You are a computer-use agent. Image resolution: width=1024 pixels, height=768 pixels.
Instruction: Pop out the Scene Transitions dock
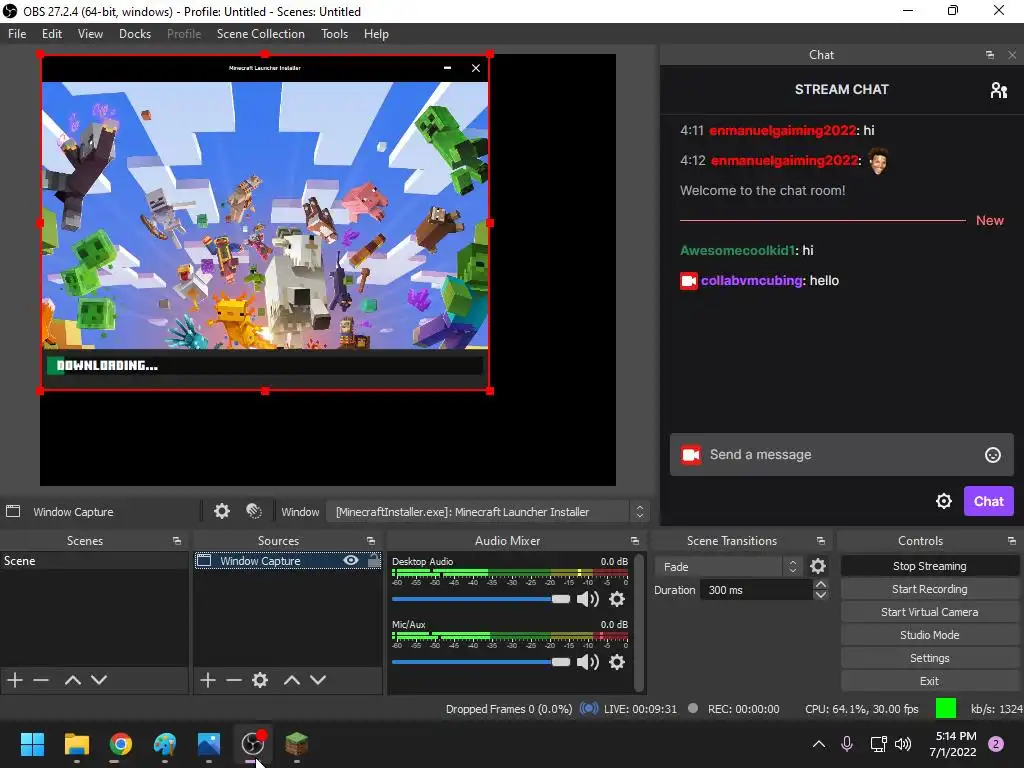(821, 541)
